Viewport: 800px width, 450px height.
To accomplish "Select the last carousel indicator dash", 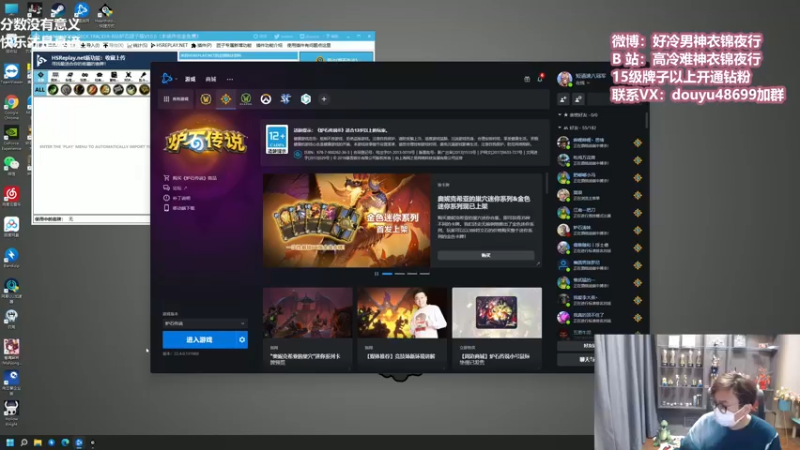I will pyautogui.click(x=424, y=274).
